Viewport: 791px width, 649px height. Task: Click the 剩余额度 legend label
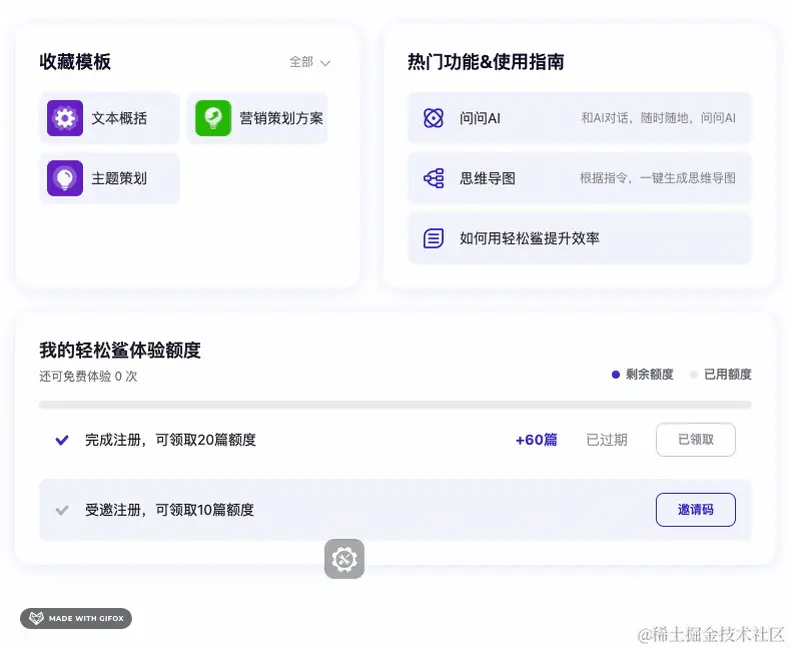point(650,375)
